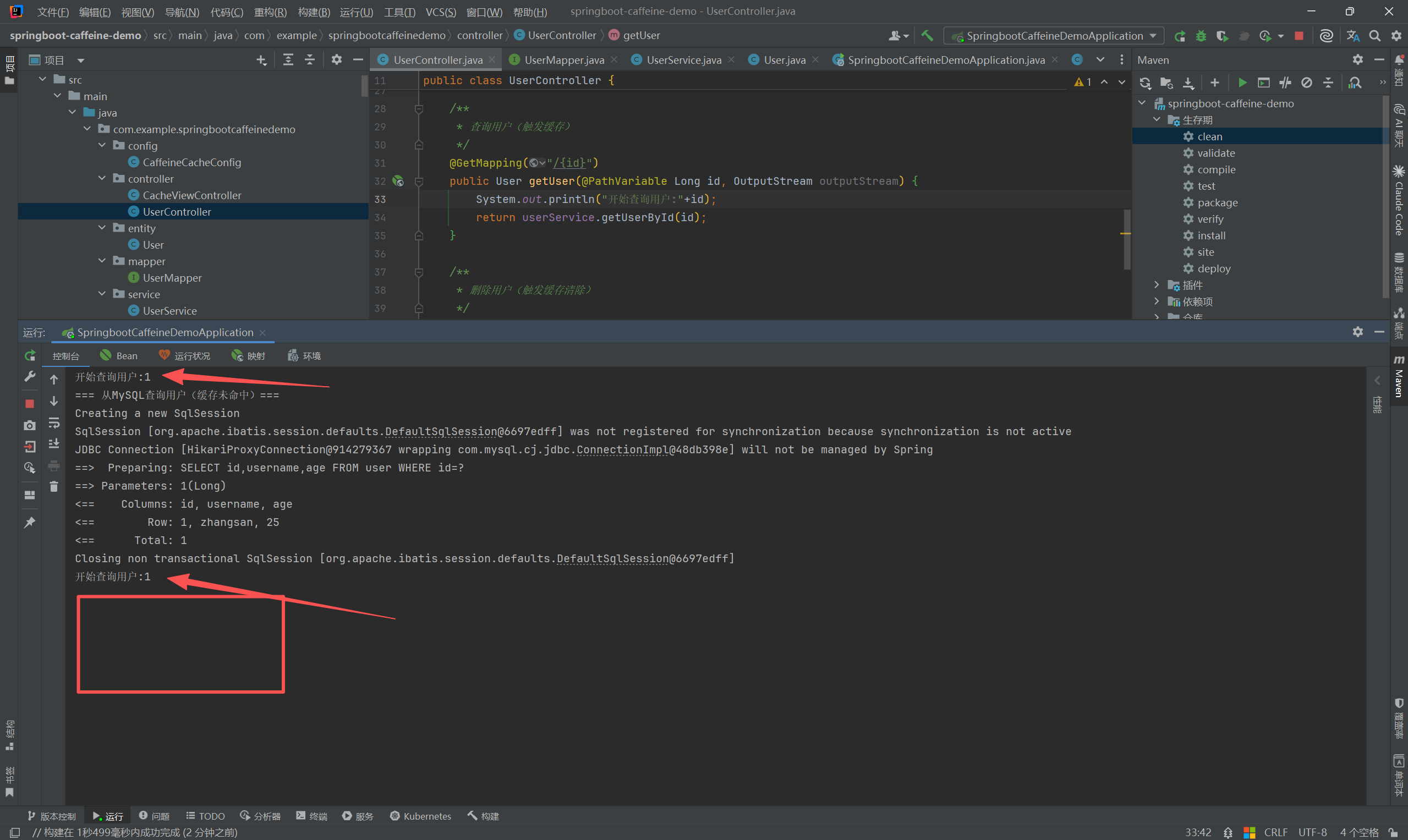Image resolution: width=1408 pixels, height=840 pixels.
Task: Switch to the UserService.java tab
Action: click(683, 60)
